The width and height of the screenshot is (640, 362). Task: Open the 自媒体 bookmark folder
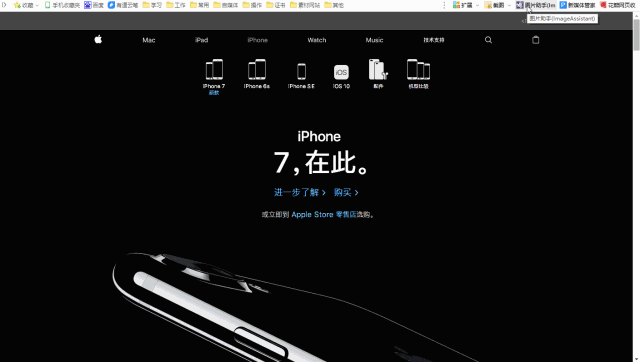pos(226,5)
